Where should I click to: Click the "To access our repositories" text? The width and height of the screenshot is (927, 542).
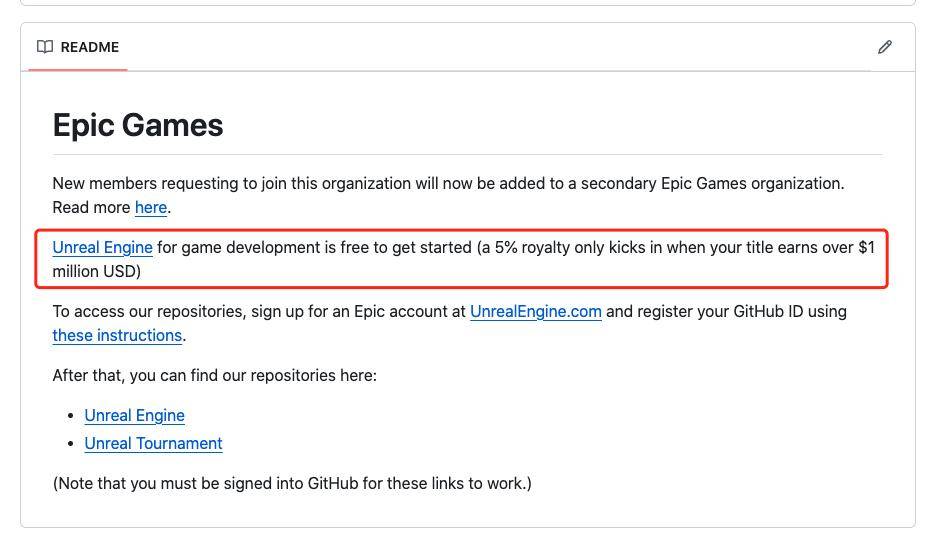(148, 311)
